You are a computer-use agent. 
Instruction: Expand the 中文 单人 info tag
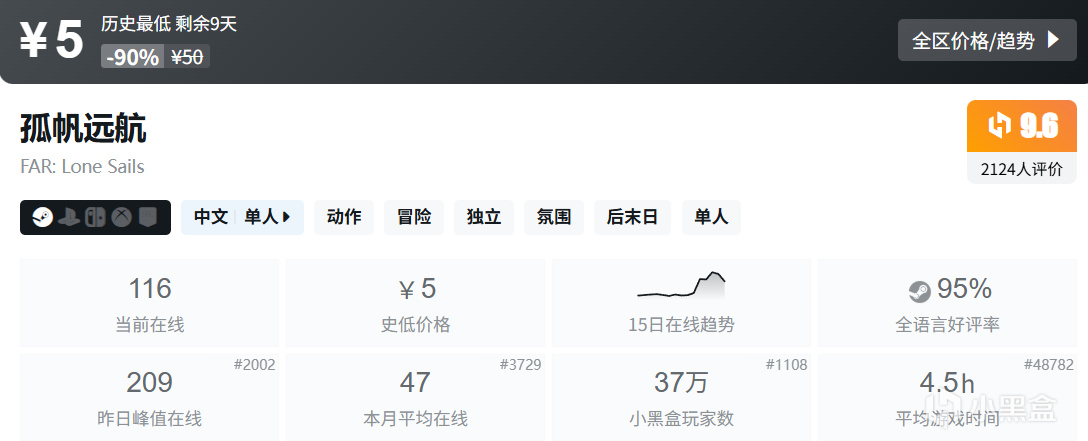(242, 218)
